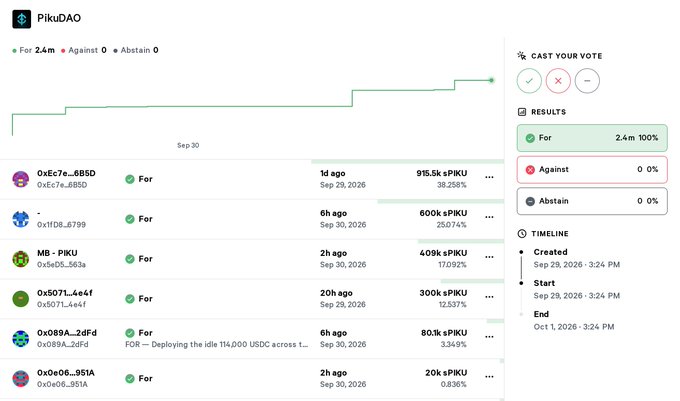The height and width of the screenshot is (401, 680).
Task: Select the Against result bar
Action: 592,170
